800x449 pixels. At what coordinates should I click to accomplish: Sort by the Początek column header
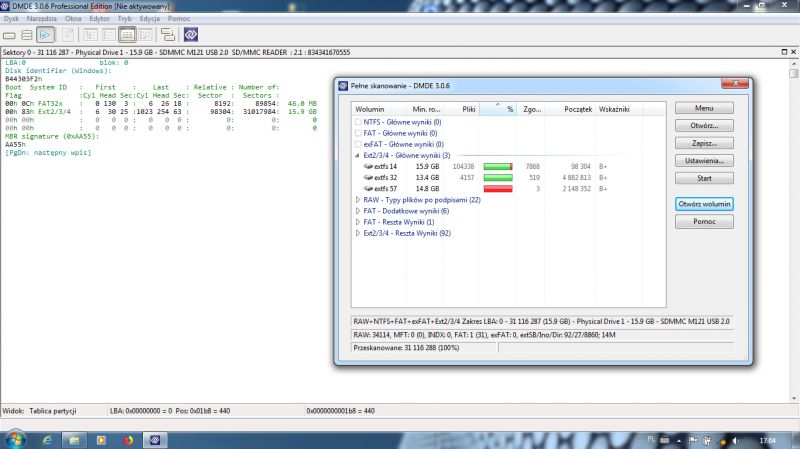point(570,109)
